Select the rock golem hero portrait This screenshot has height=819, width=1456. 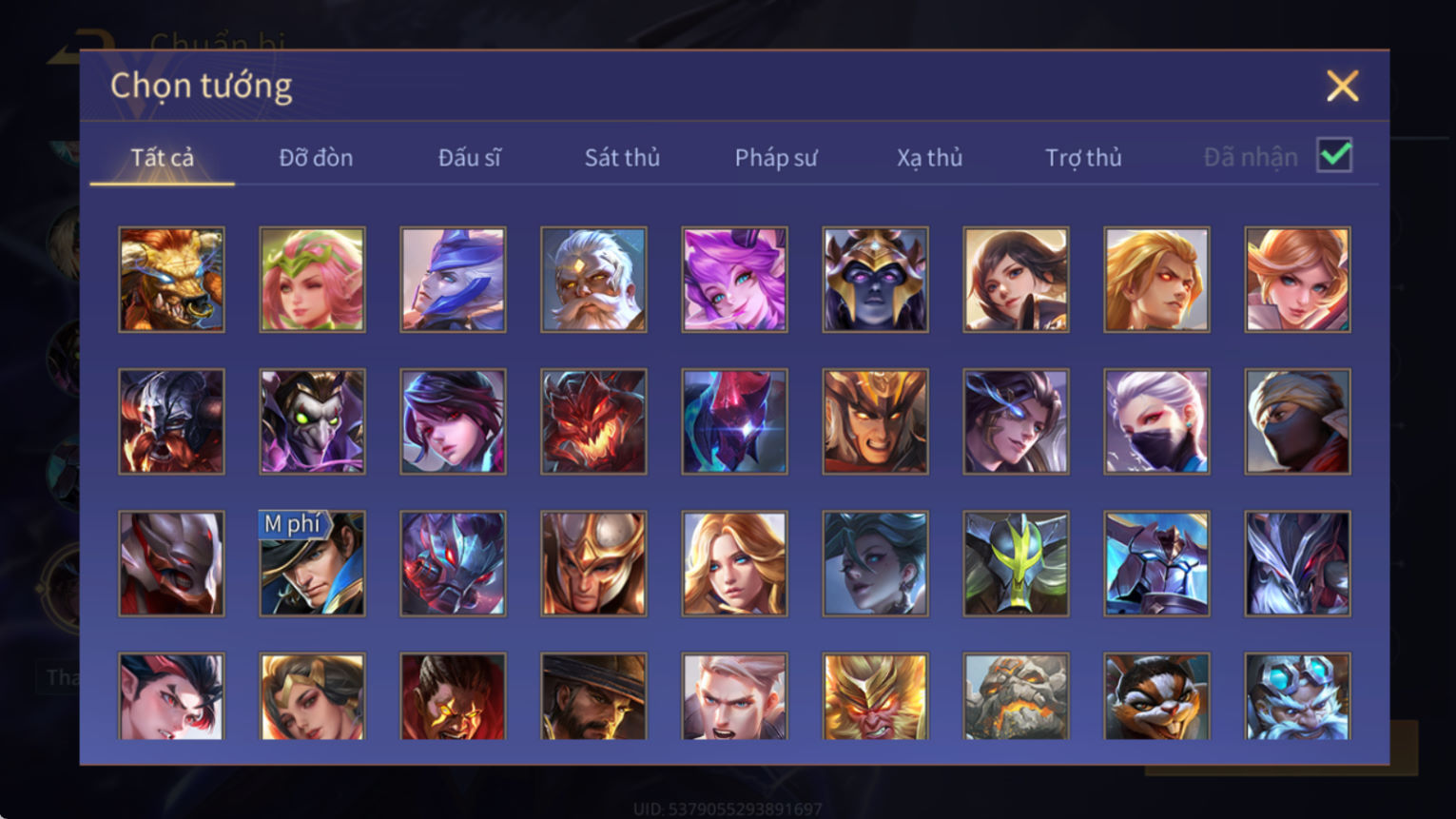(x=1016, y=696)
